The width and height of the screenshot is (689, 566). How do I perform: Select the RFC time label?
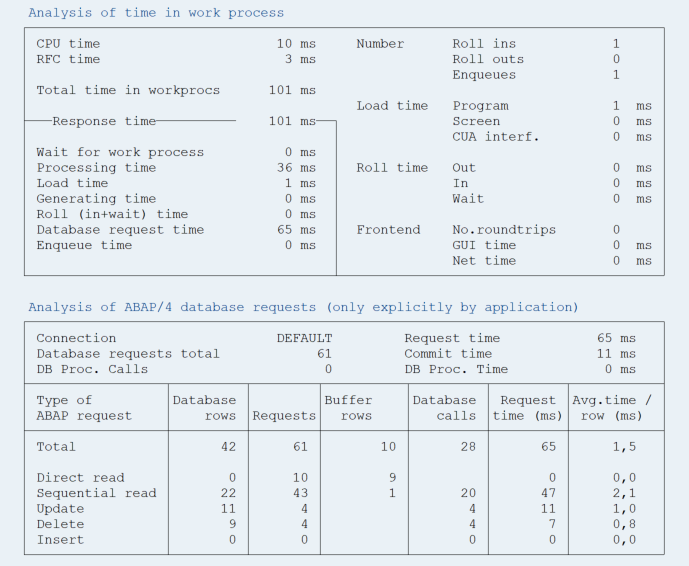tap(68, 59)
